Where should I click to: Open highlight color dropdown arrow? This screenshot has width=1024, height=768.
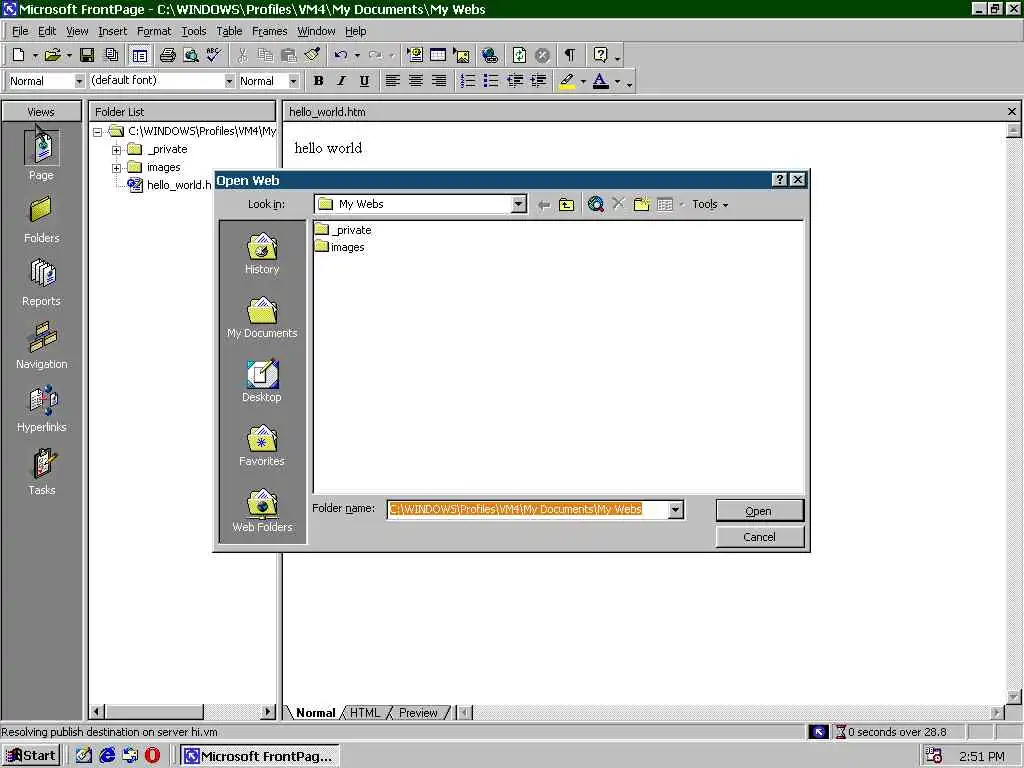(x=583, y=82)
